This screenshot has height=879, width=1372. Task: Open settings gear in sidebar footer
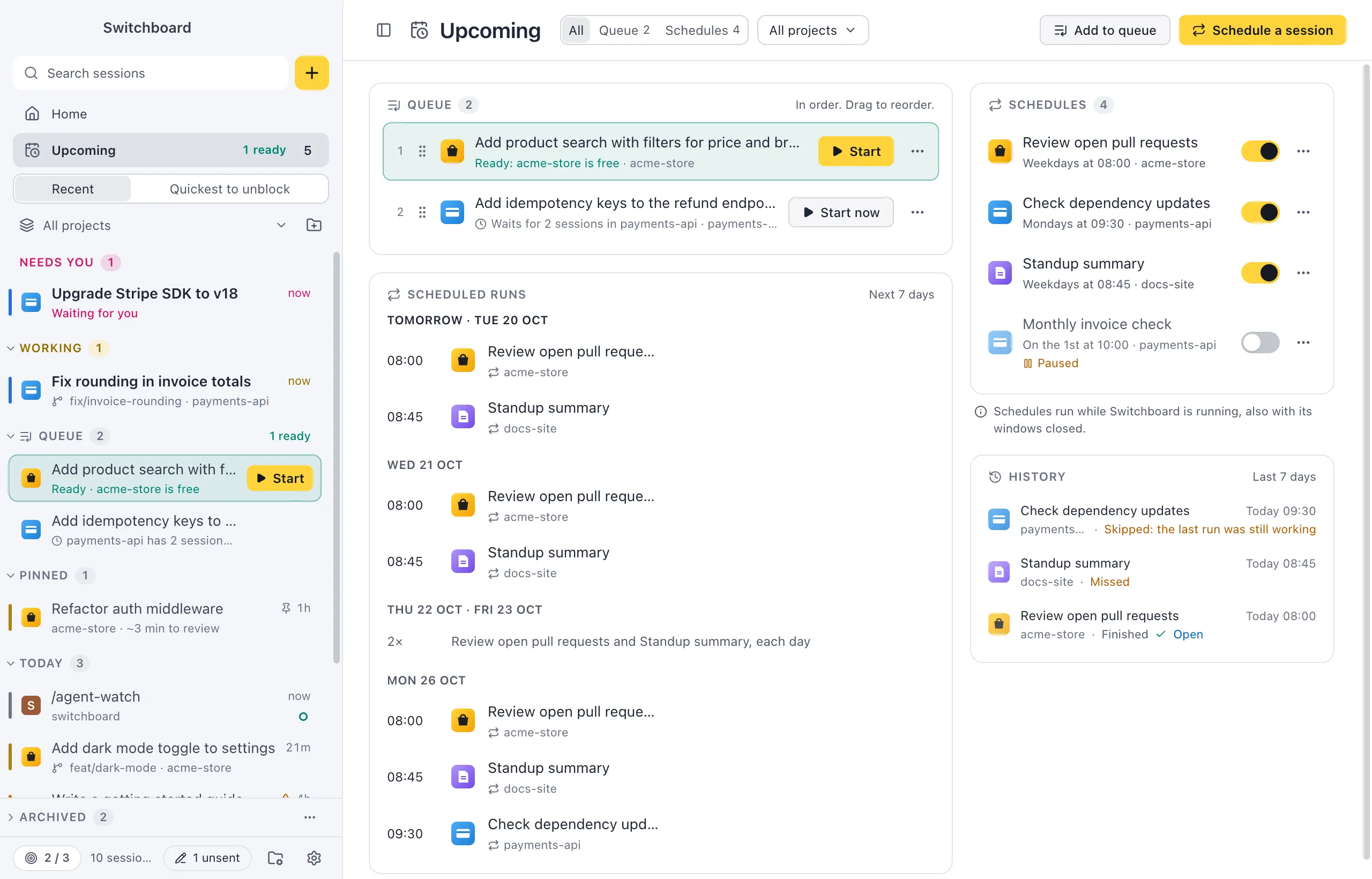(x=314, y=858)
